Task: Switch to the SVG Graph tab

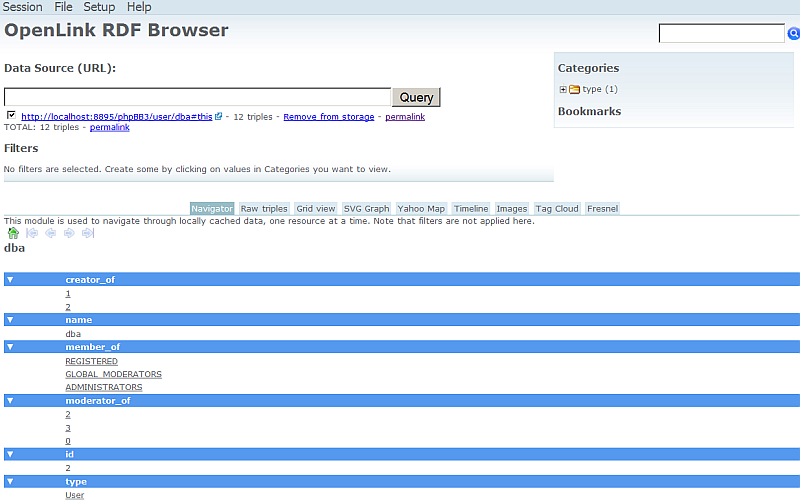Action: point(366,209)
